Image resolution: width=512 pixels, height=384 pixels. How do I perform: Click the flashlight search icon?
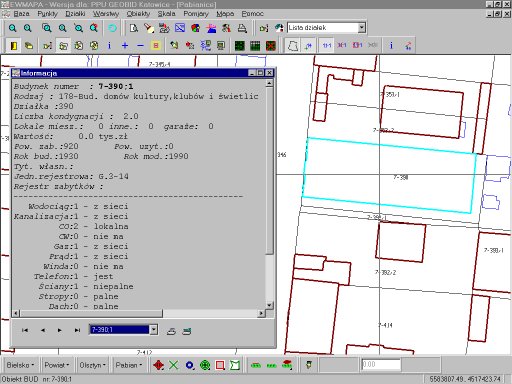(x=149, y=28)
